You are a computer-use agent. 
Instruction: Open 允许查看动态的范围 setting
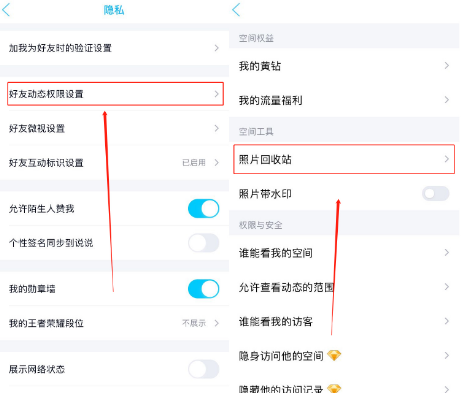(344, 287)
